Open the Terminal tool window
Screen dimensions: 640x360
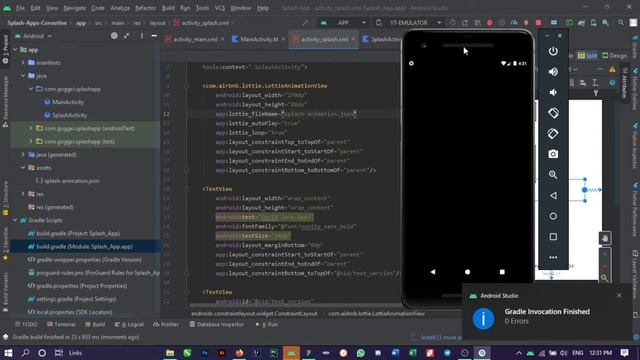click(x=61, y=324)
